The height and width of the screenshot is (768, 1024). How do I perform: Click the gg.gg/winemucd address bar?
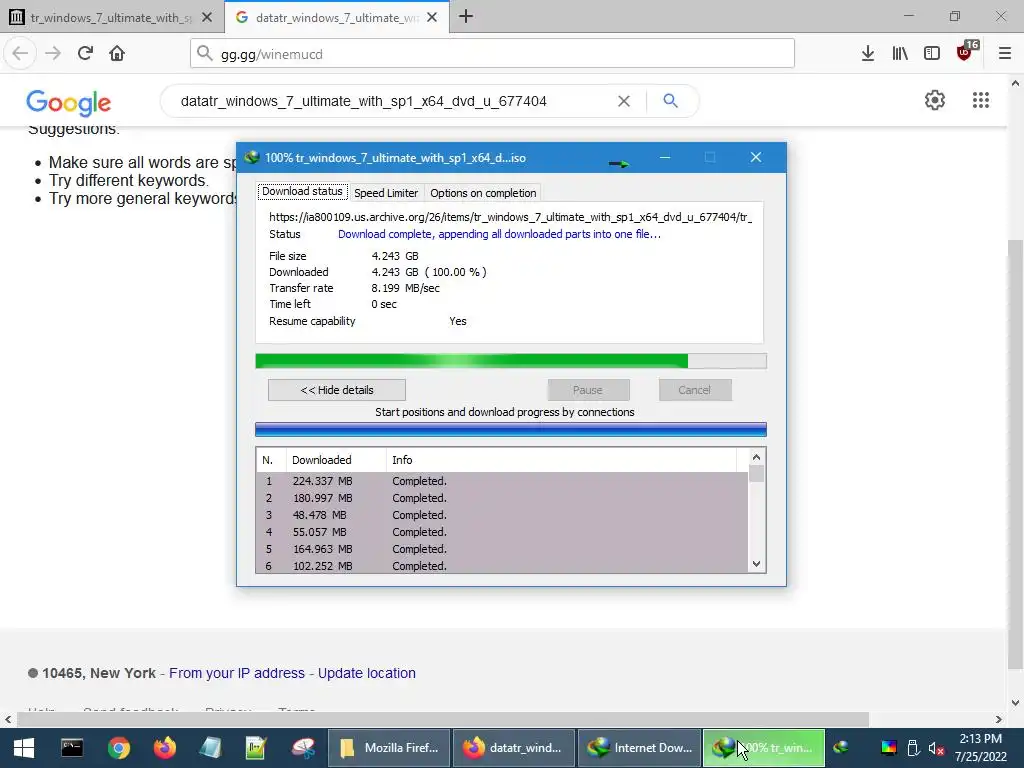[492, 54]
